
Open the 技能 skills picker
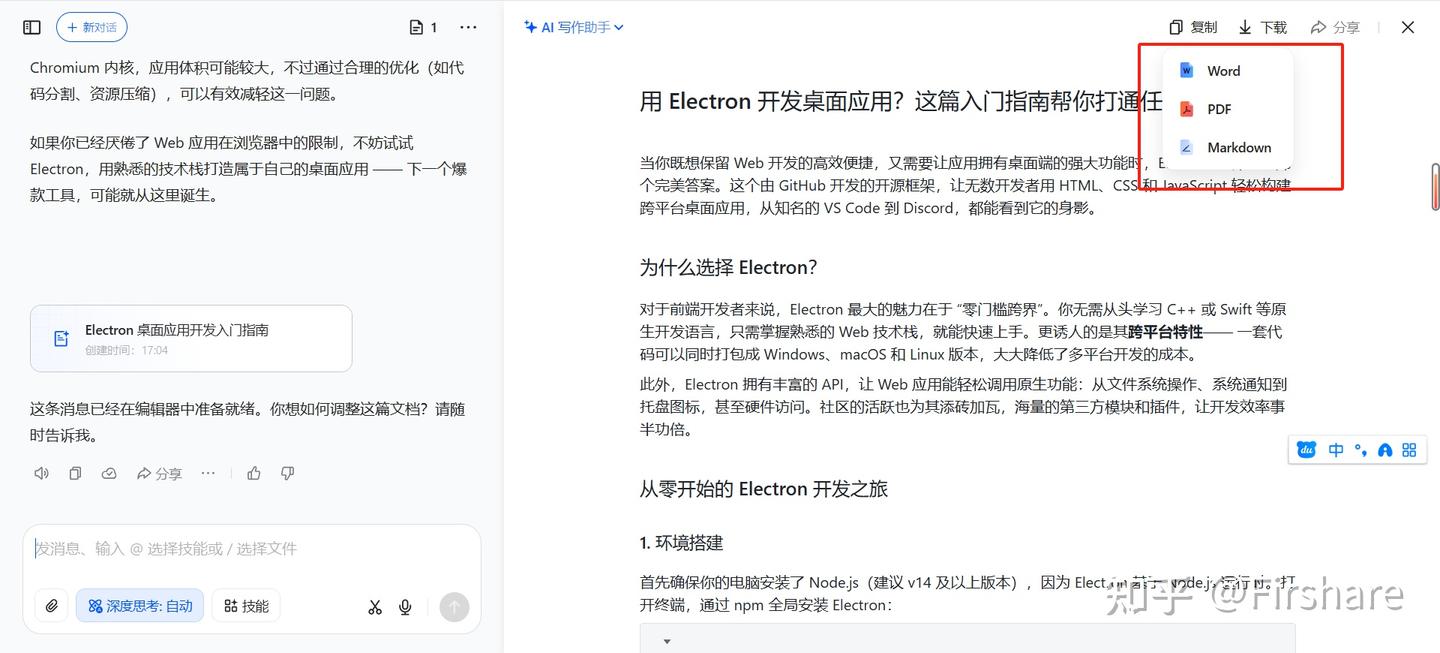point(246,606)
